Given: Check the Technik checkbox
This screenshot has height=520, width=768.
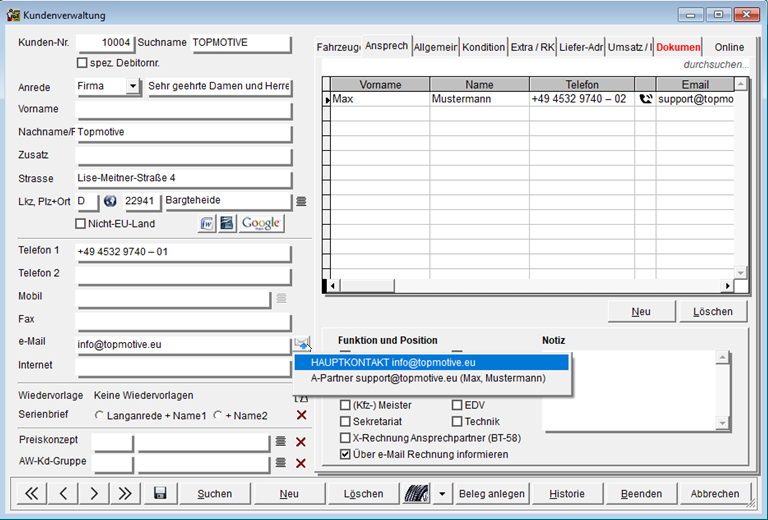Looking at the screenshot, I should [457, 421].
